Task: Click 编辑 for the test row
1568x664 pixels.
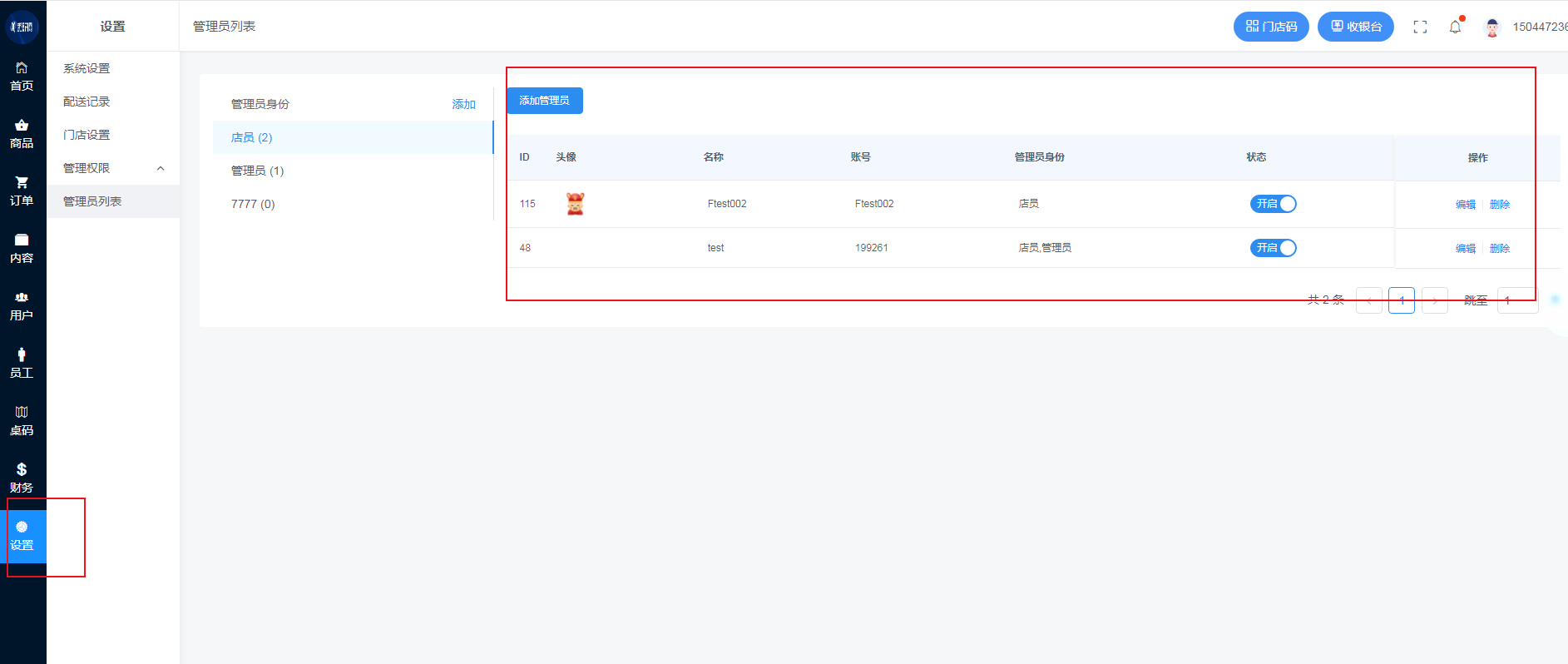Action: pos(1466,249)
